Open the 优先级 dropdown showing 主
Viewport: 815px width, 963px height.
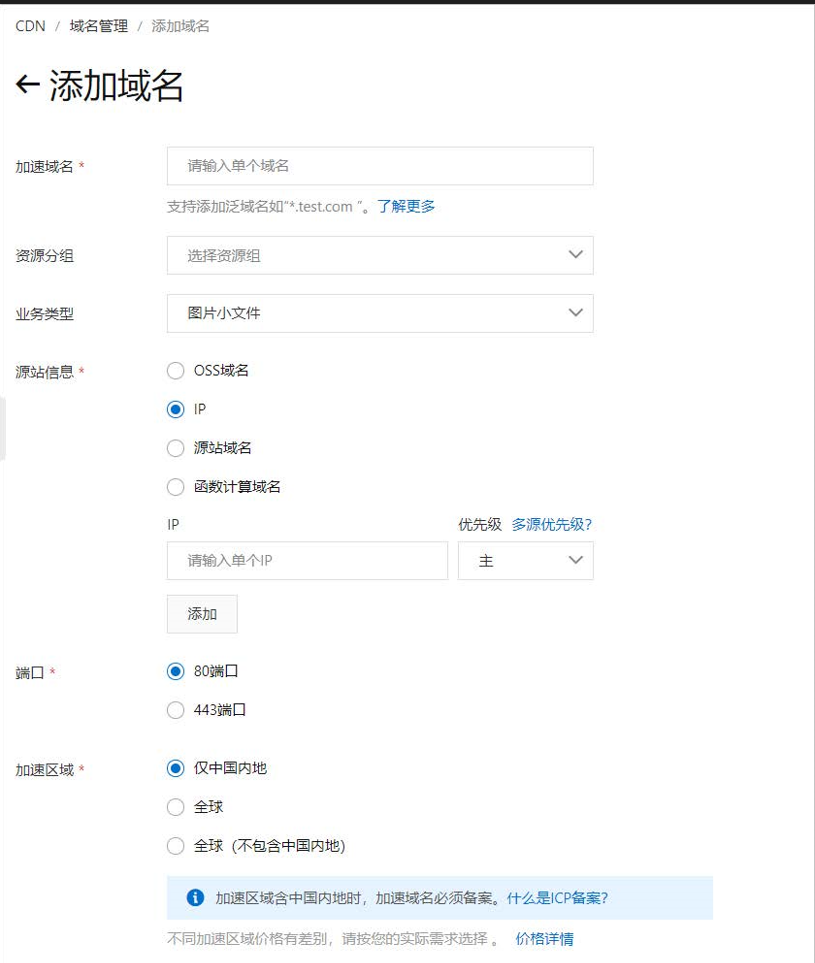(x=526, y=561)
